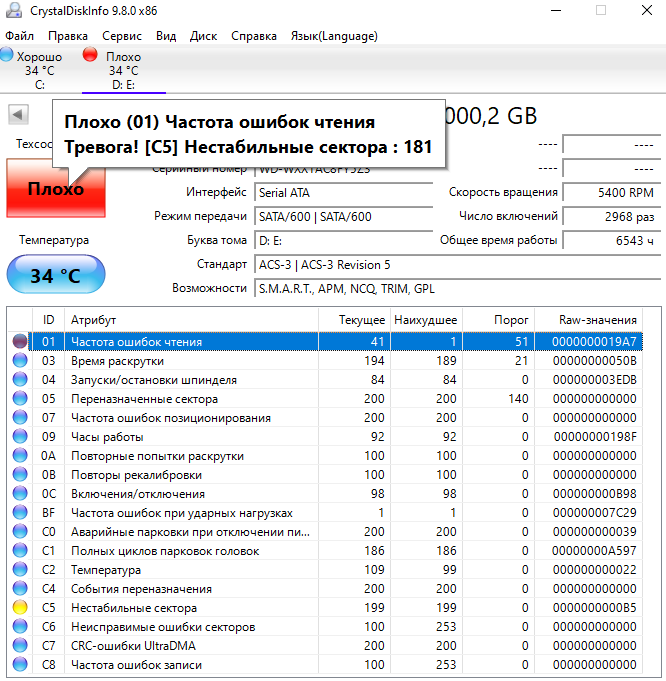666x681 pixels.
Task: Click the Raw-значения column header
Action: click(589, 320)
